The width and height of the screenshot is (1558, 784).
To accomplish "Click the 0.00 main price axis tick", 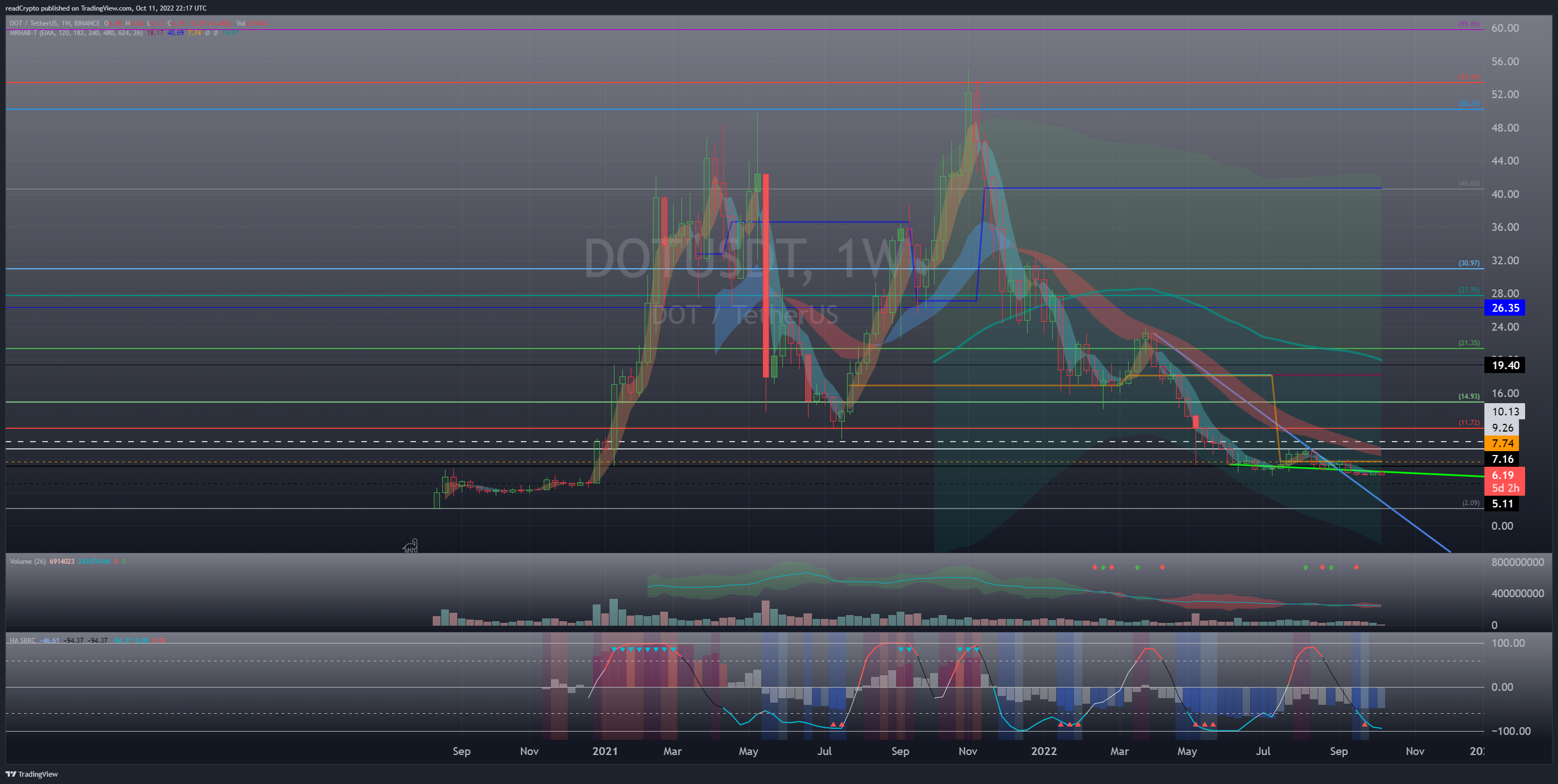I will (x=1502, y=526).
